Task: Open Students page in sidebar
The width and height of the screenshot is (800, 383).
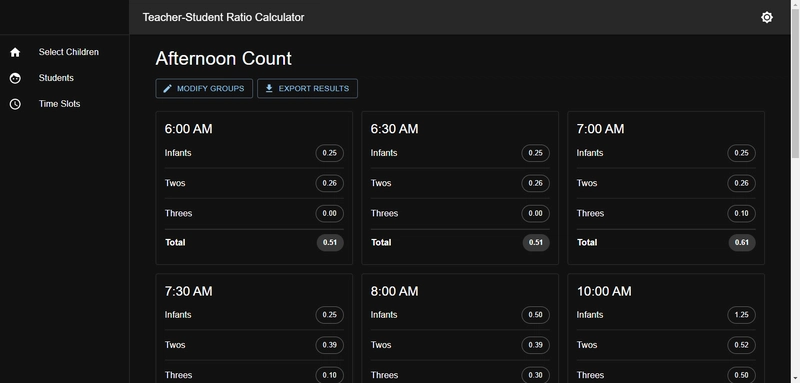Action: (64, 78)
